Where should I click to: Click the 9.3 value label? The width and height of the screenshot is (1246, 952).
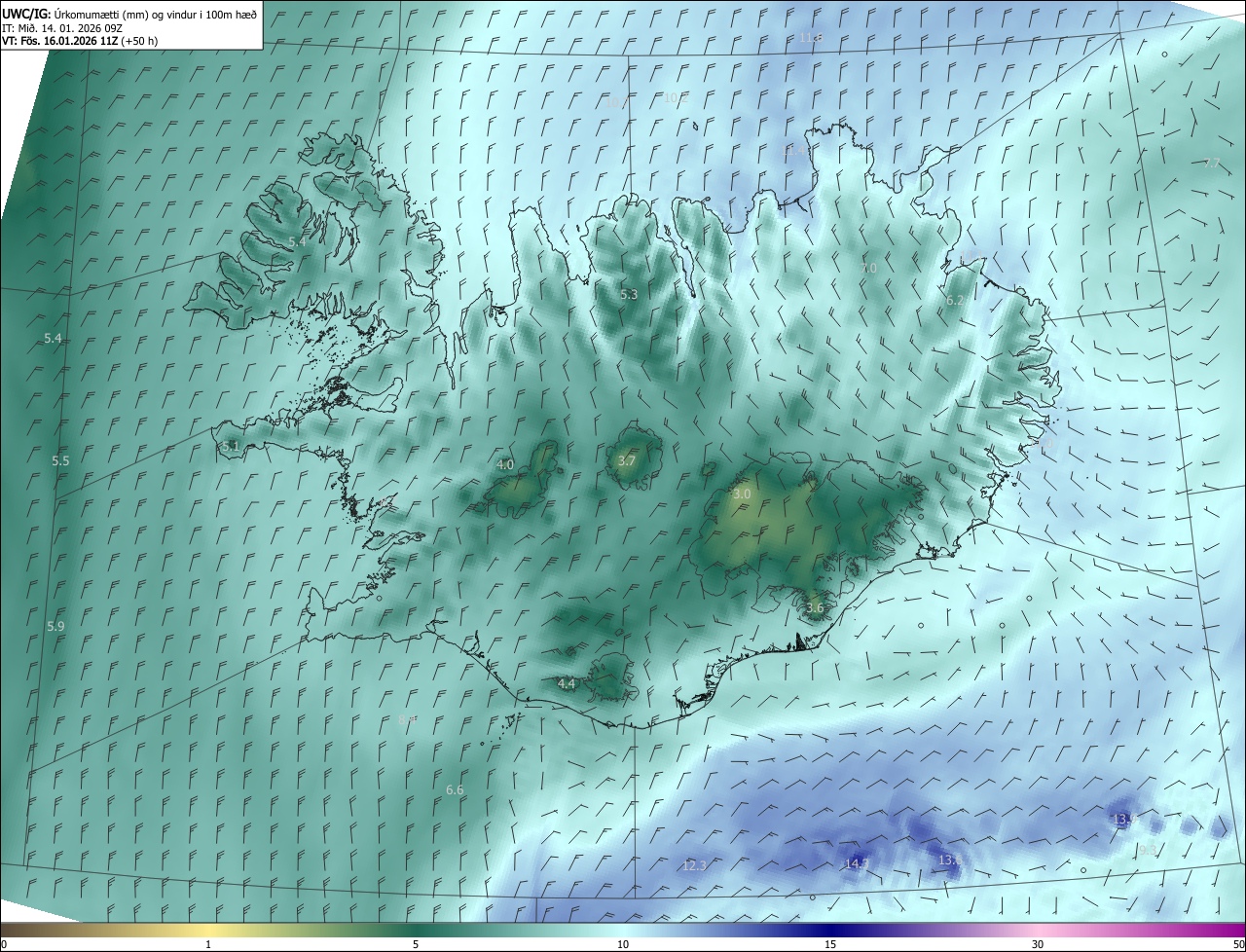1148,850
